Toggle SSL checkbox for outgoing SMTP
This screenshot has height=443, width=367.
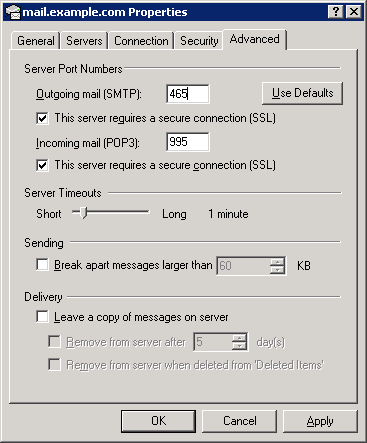[x=42, y=118]
